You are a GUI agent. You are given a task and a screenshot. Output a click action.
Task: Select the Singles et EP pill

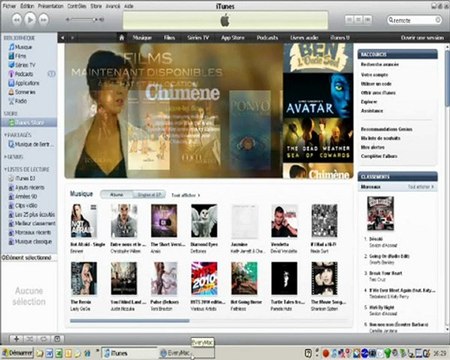point(149,195)
